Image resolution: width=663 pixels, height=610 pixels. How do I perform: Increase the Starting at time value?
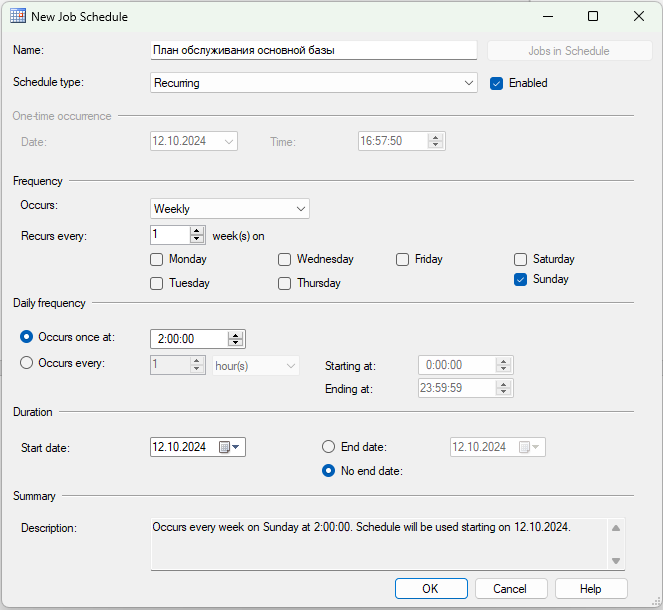point(503,361)
